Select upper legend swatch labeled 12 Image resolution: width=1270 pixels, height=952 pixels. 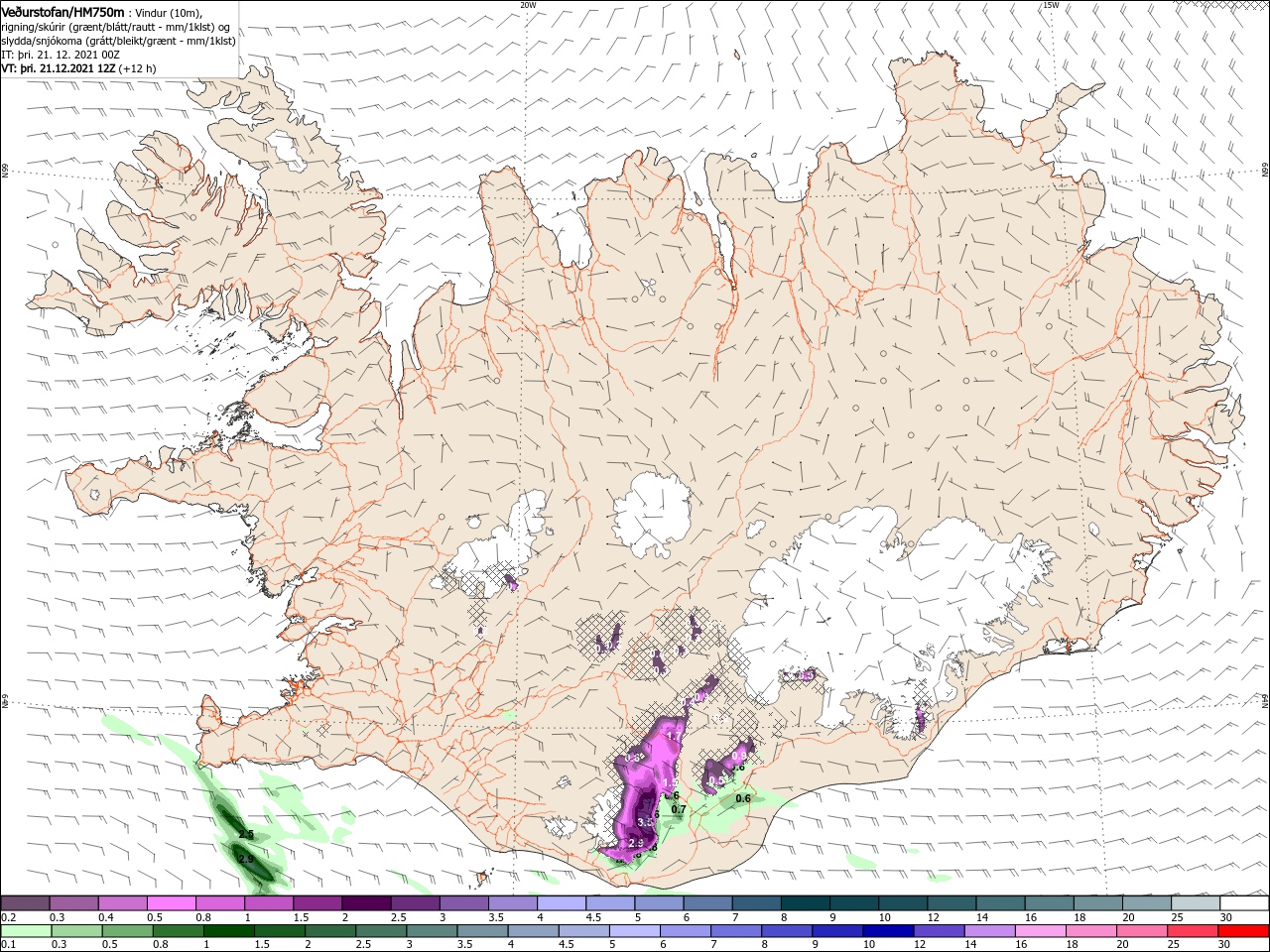[952, 902]
